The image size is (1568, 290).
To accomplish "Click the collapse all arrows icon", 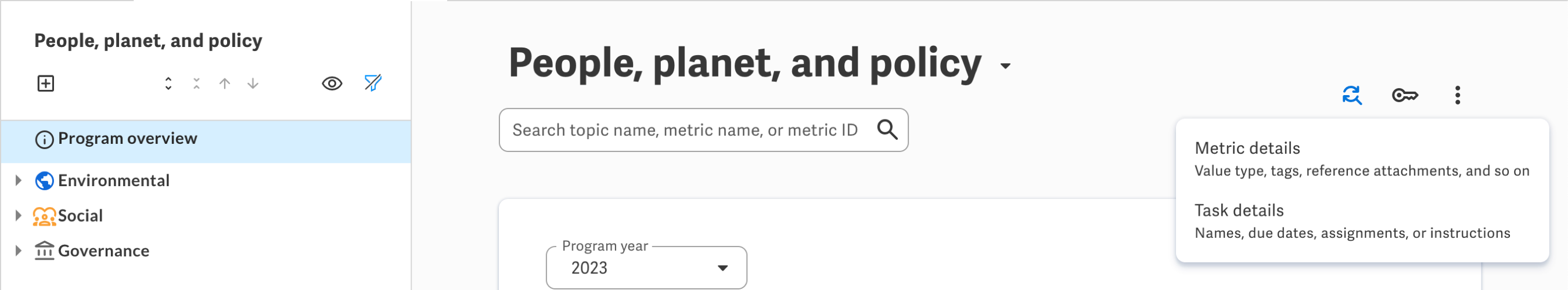I will pyautogui.click(x=196, y=84).
